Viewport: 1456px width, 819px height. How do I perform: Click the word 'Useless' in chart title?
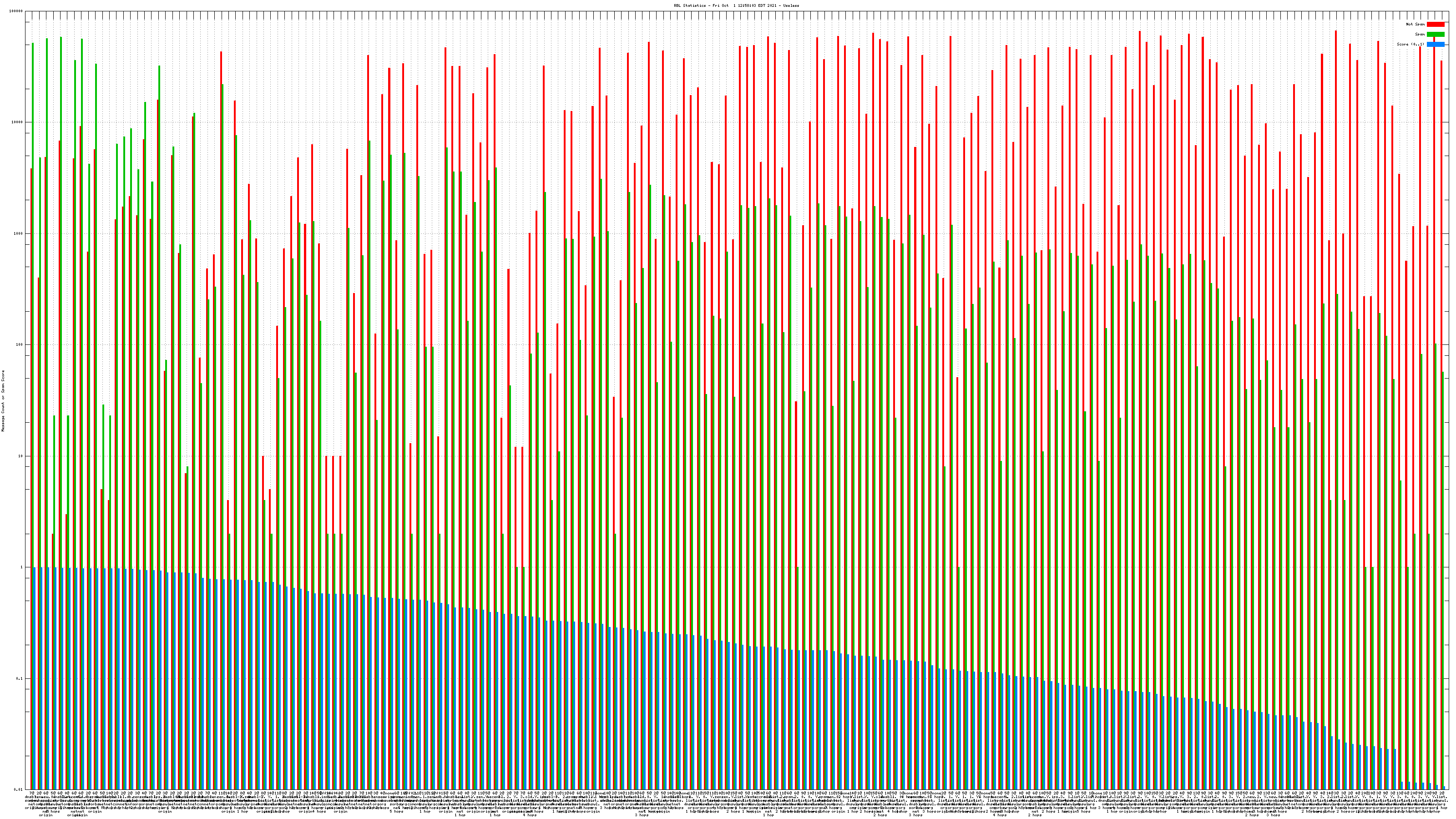tap(791, 5)
